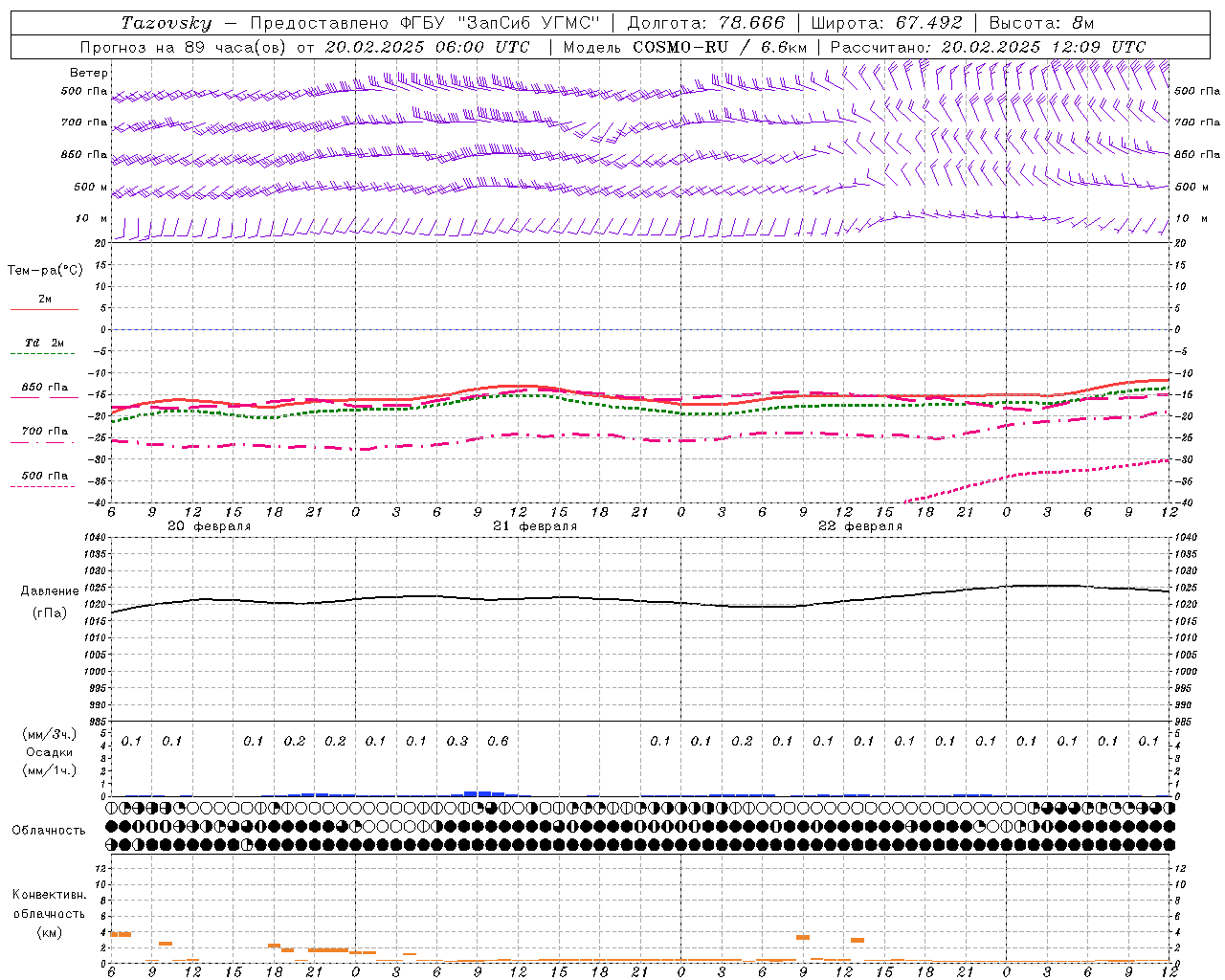1225x980 pixels.
Task: Click the 'Долгота: 78.666' longitude value
Action: (x=705, y=23)
